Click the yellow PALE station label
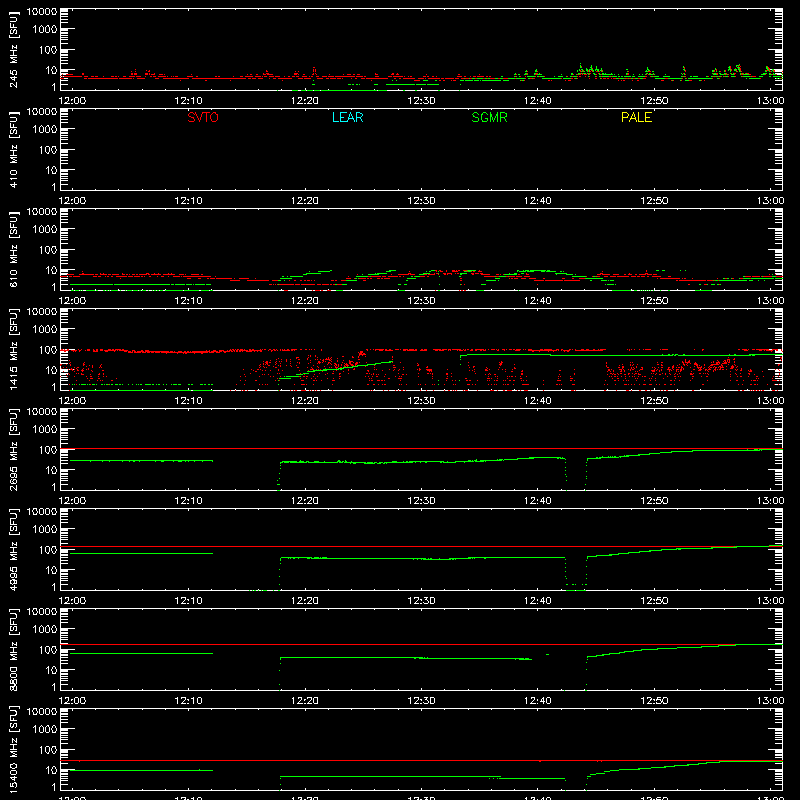Viewport: 800px width, 800px height. (636, 117)
